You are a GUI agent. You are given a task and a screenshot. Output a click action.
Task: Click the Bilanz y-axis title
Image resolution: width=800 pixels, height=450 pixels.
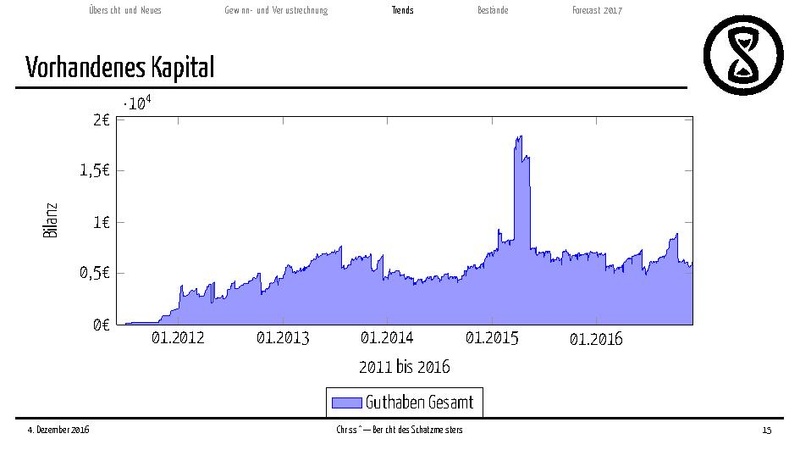[53, 220]
